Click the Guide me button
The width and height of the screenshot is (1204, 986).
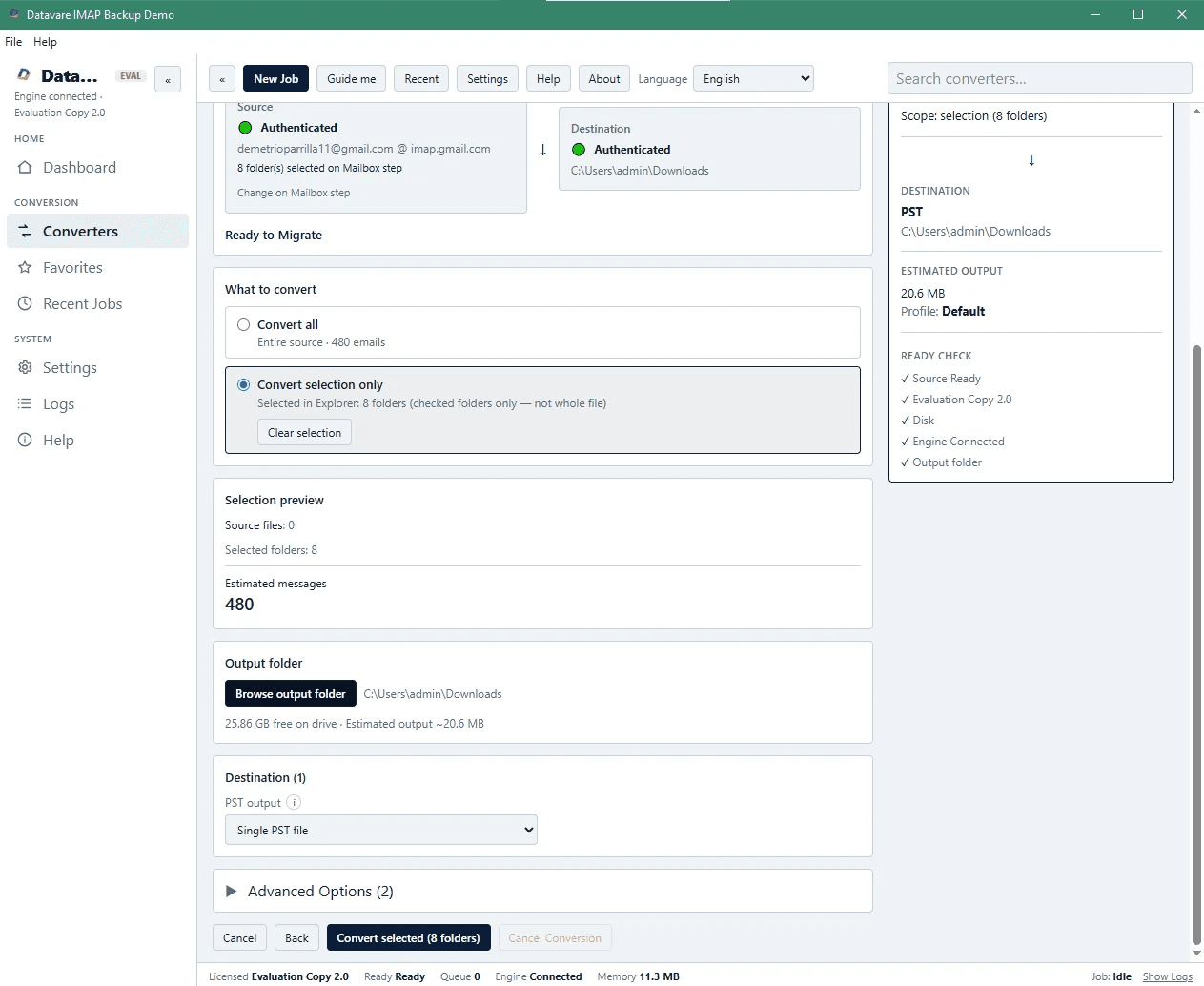pyautogui.click(x=351, y=79)
